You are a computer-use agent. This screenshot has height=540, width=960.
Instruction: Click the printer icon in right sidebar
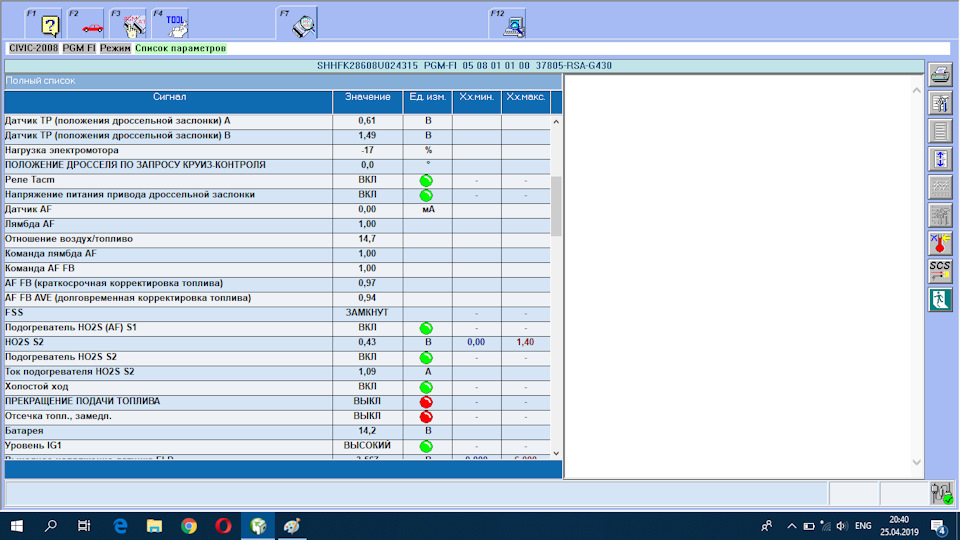[x=940, y=75]
